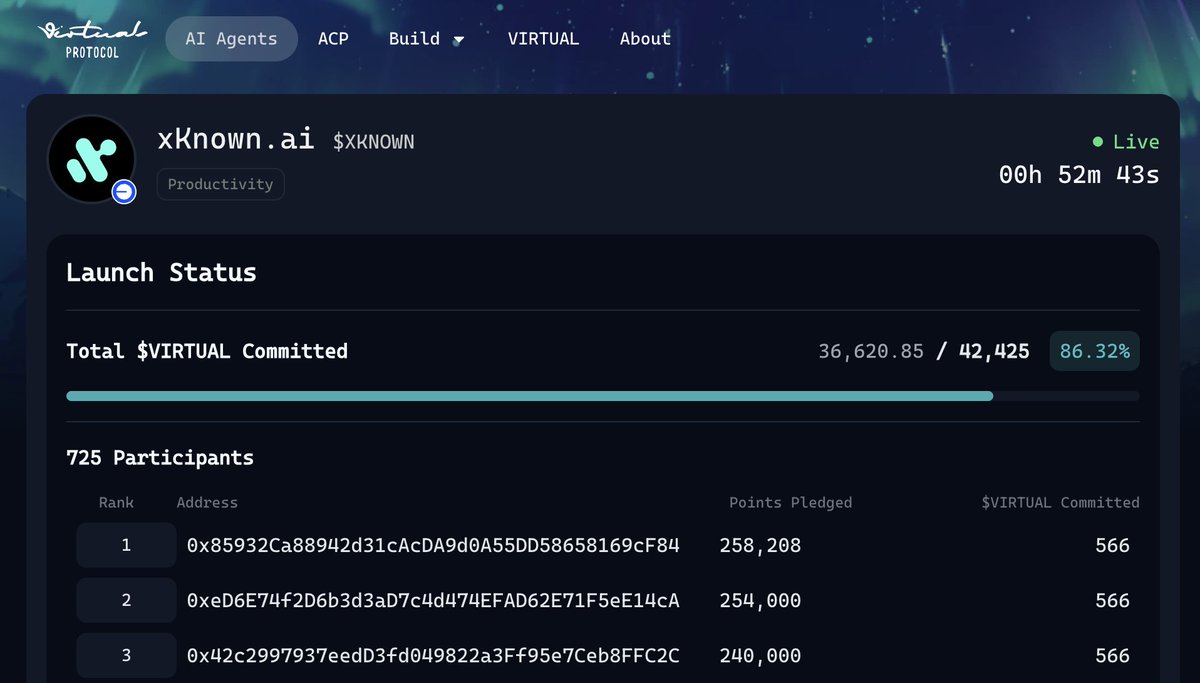Select the 86.32% completion badge
Image resolution: width=1200 pixels, height=683 pixels.
pos(1094,351)
